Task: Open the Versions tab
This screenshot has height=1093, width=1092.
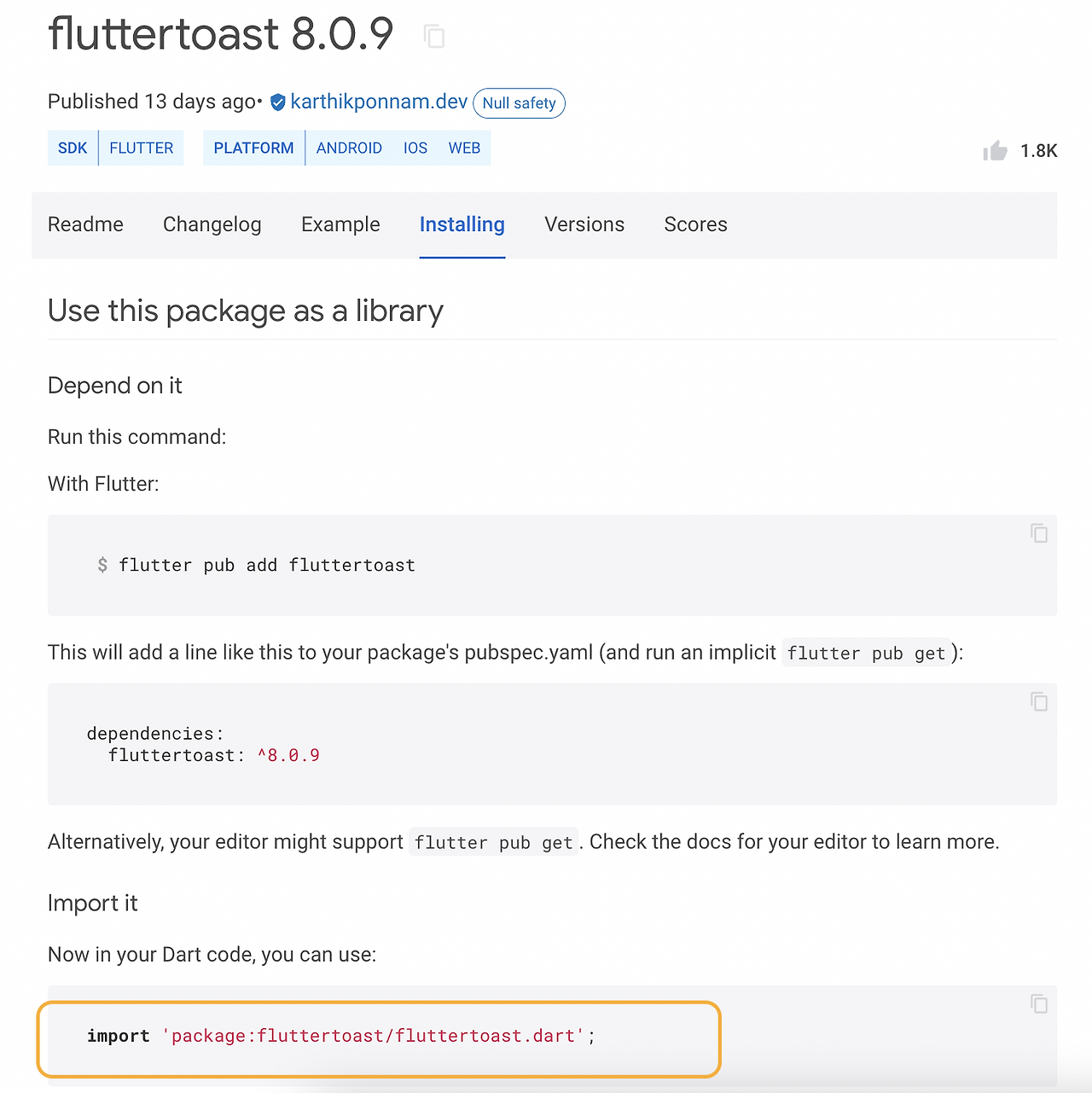Action: pos(584,224)
